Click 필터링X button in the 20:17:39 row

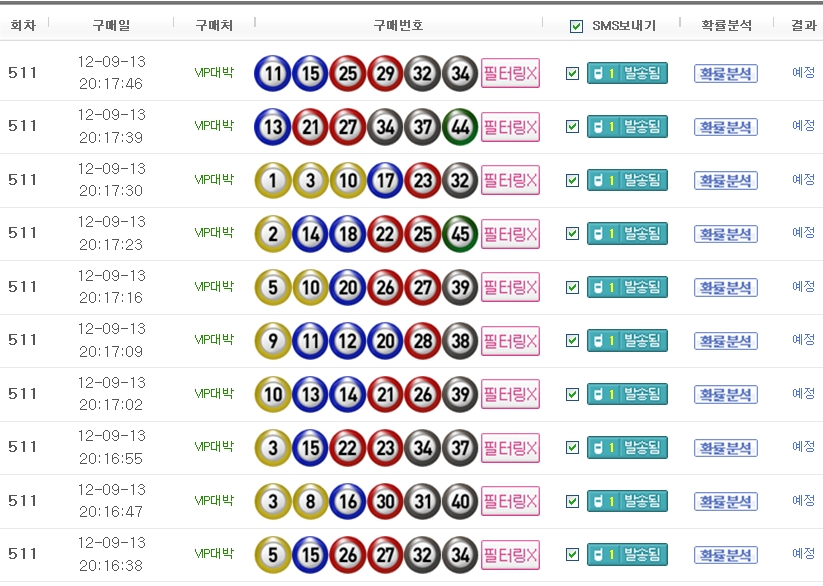[510, 127]
